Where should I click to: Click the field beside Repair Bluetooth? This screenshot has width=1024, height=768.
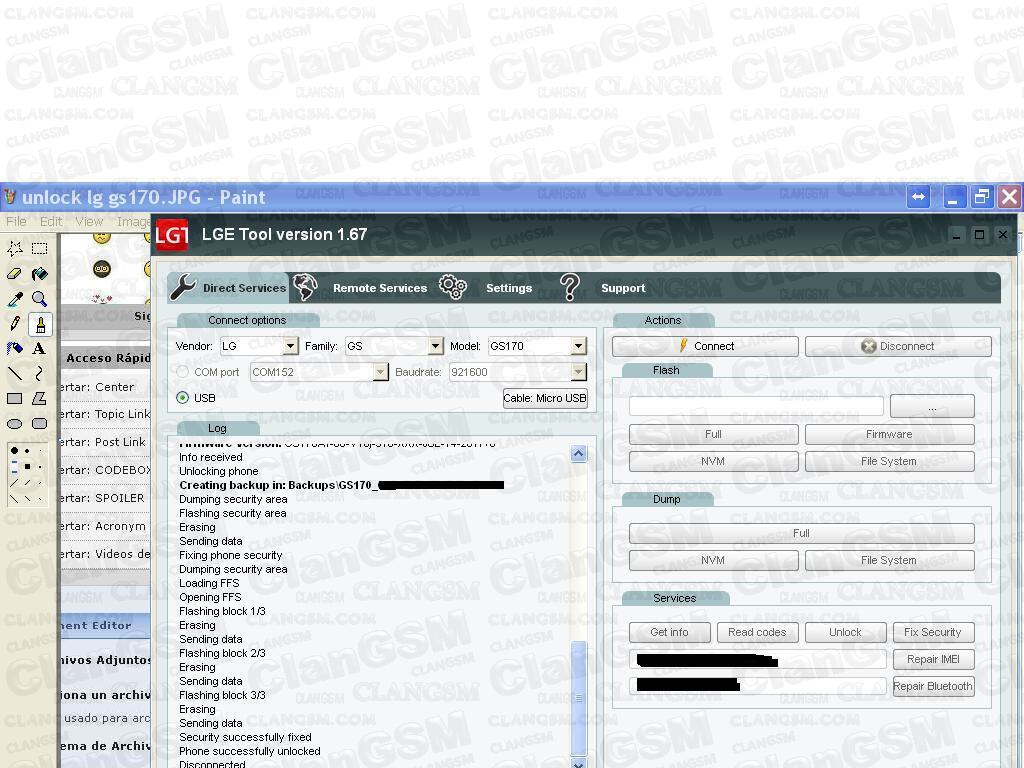click(x=758, y=686)
